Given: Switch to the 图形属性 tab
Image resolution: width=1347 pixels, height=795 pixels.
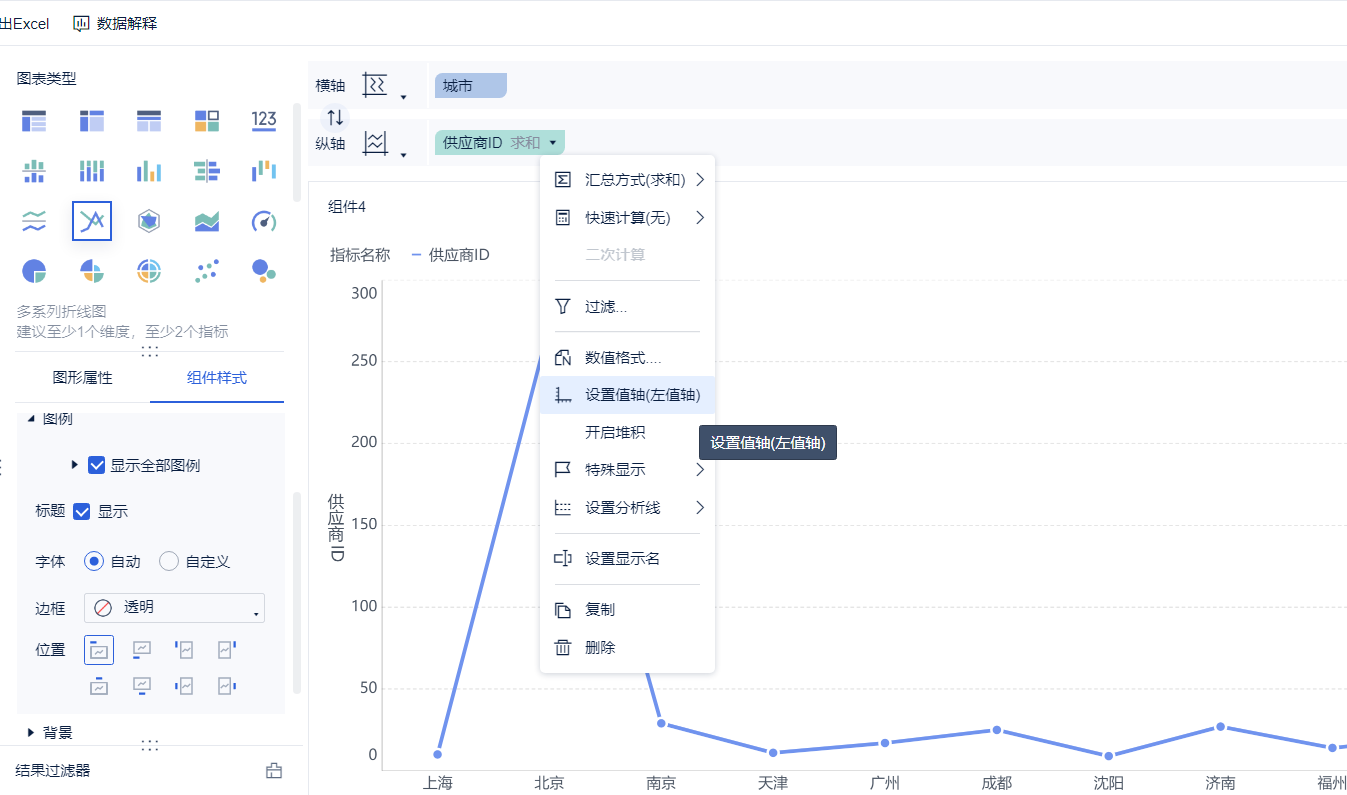Looking at the screenshot, I should pos(83,377).
